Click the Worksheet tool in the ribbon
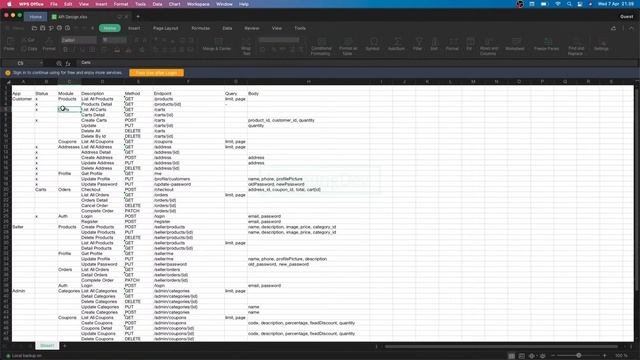The image size is (640, 360). (515, 44)
